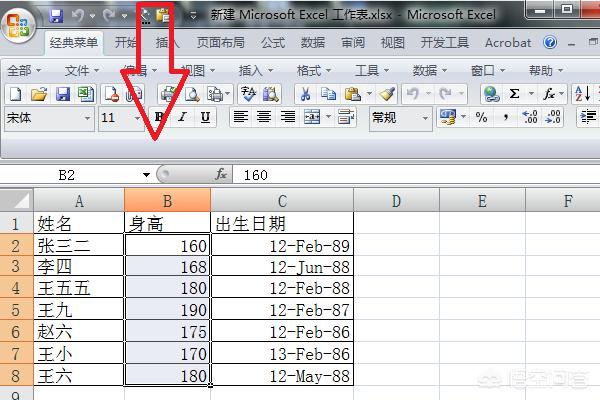The width and height of the screenshot is (600, 400).
Task: Click the merge and center icon
Action: tap(312, 117)
